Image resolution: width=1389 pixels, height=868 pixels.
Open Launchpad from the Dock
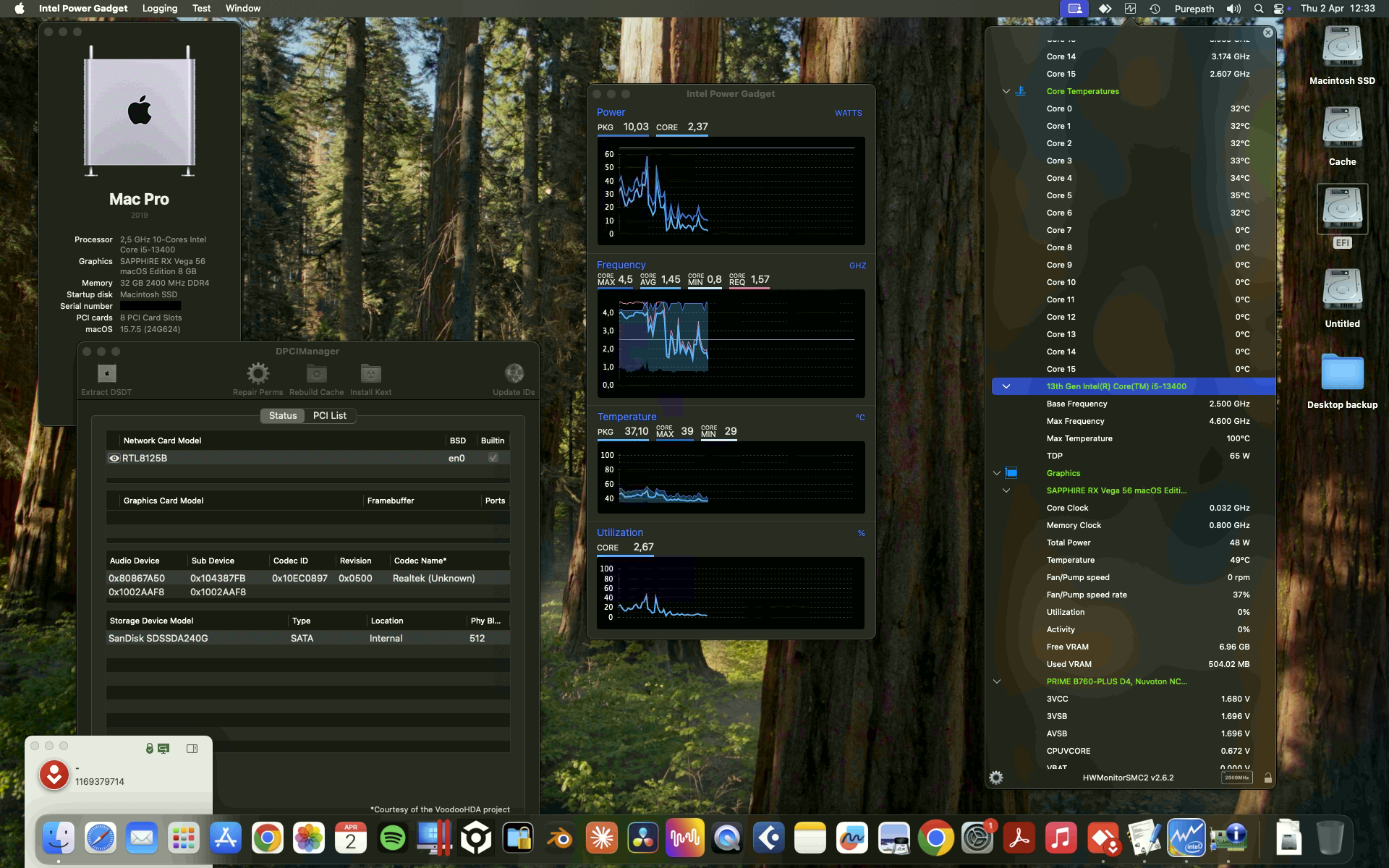click(x=183, y=838)
